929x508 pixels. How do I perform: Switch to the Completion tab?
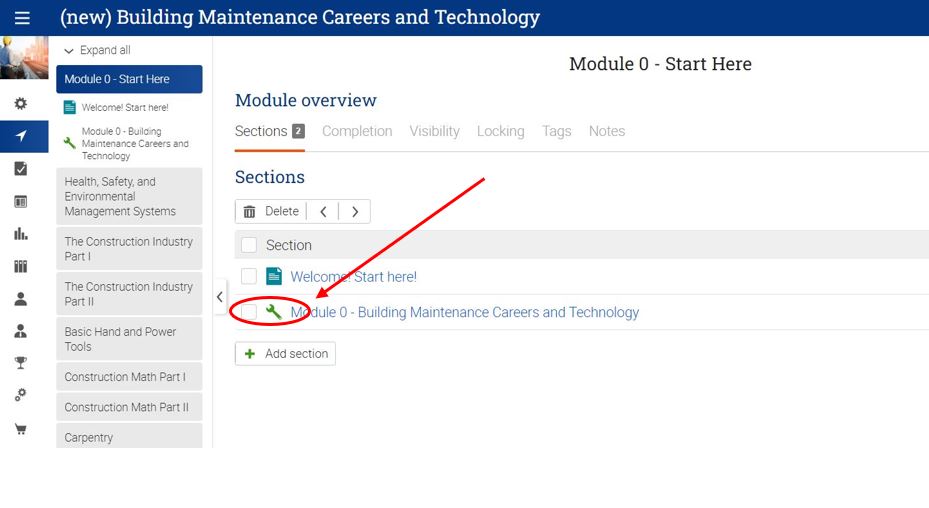(x=357, y=131)
